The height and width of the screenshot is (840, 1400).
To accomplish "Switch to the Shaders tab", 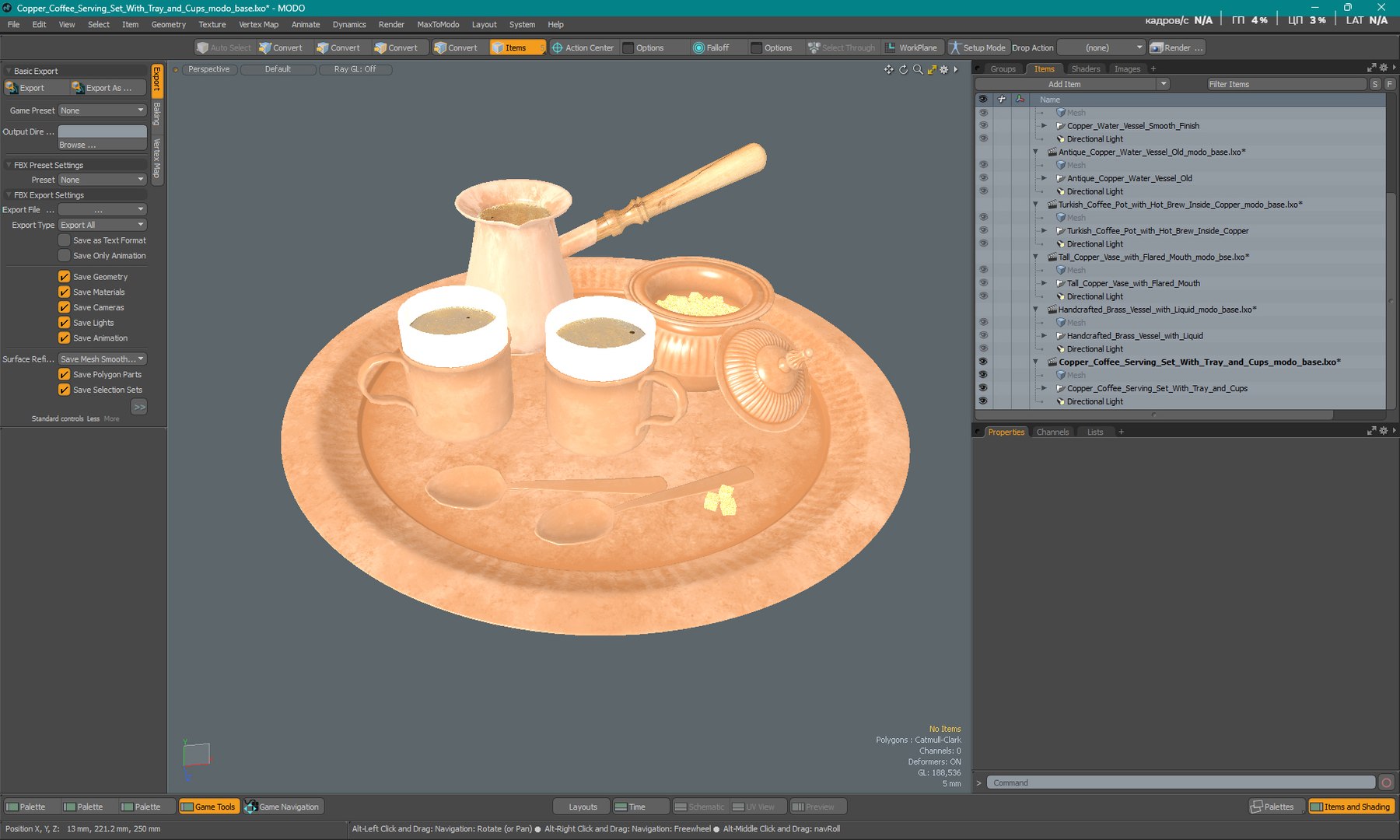I will tap(1085, 69).
